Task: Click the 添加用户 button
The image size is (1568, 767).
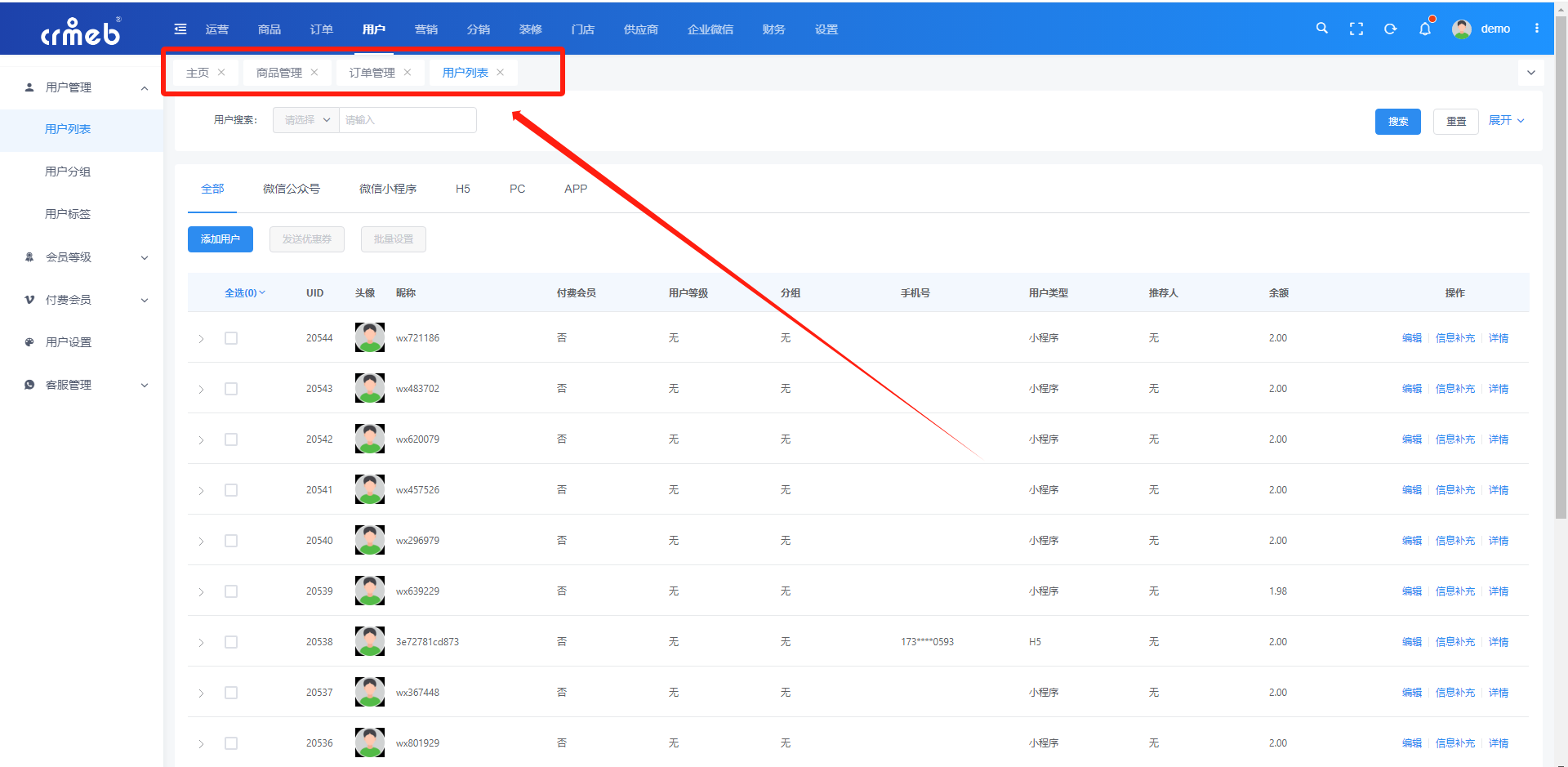Action: (x=220, y=239)
